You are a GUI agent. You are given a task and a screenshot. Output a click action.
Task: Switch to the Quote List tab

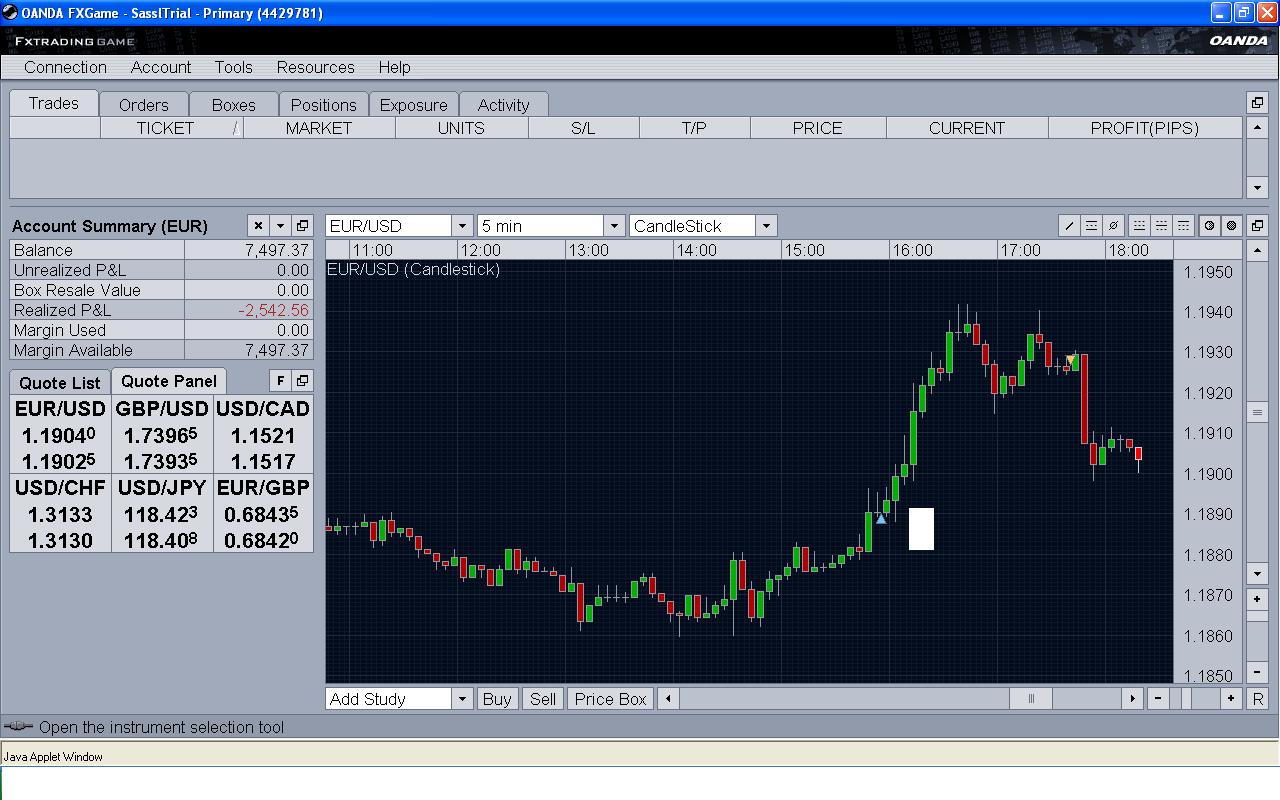click(60, 383)
